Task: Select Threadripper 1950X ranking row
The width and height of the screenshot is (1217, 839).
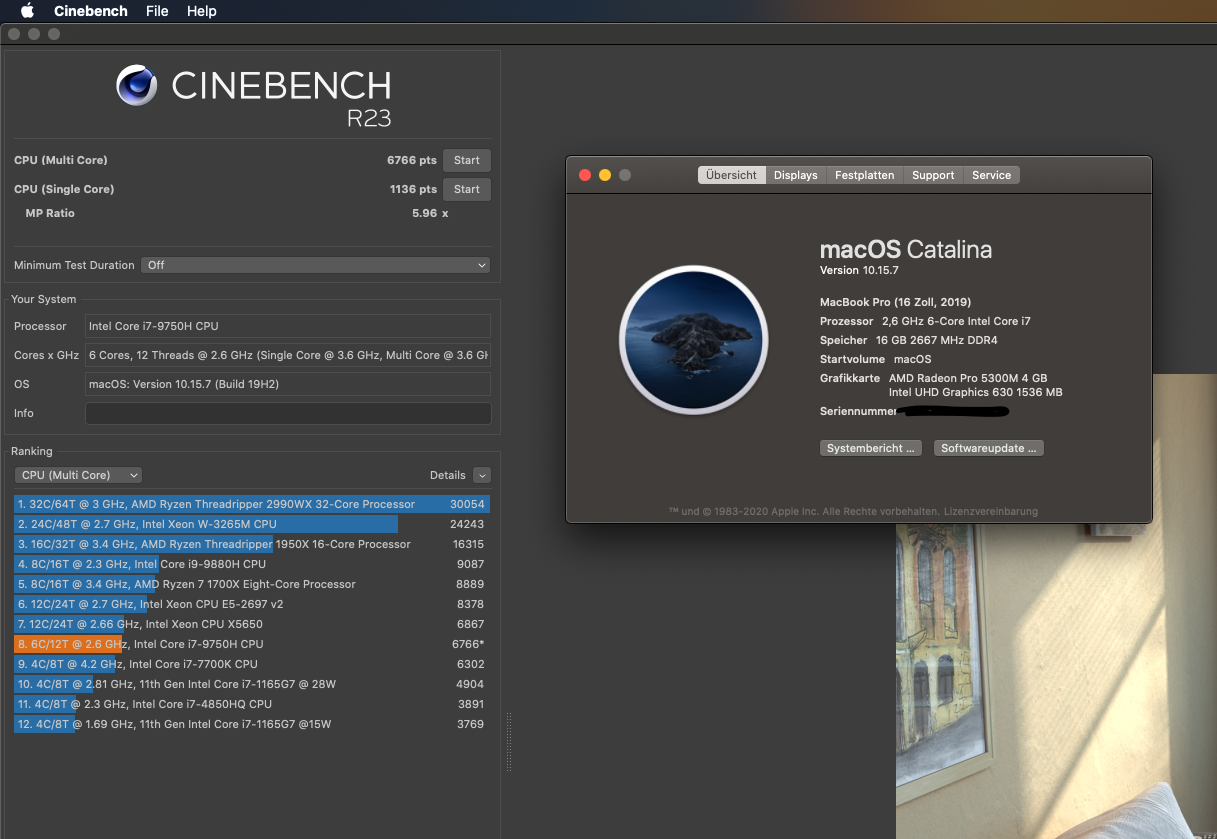Action: tap(252, 544)
